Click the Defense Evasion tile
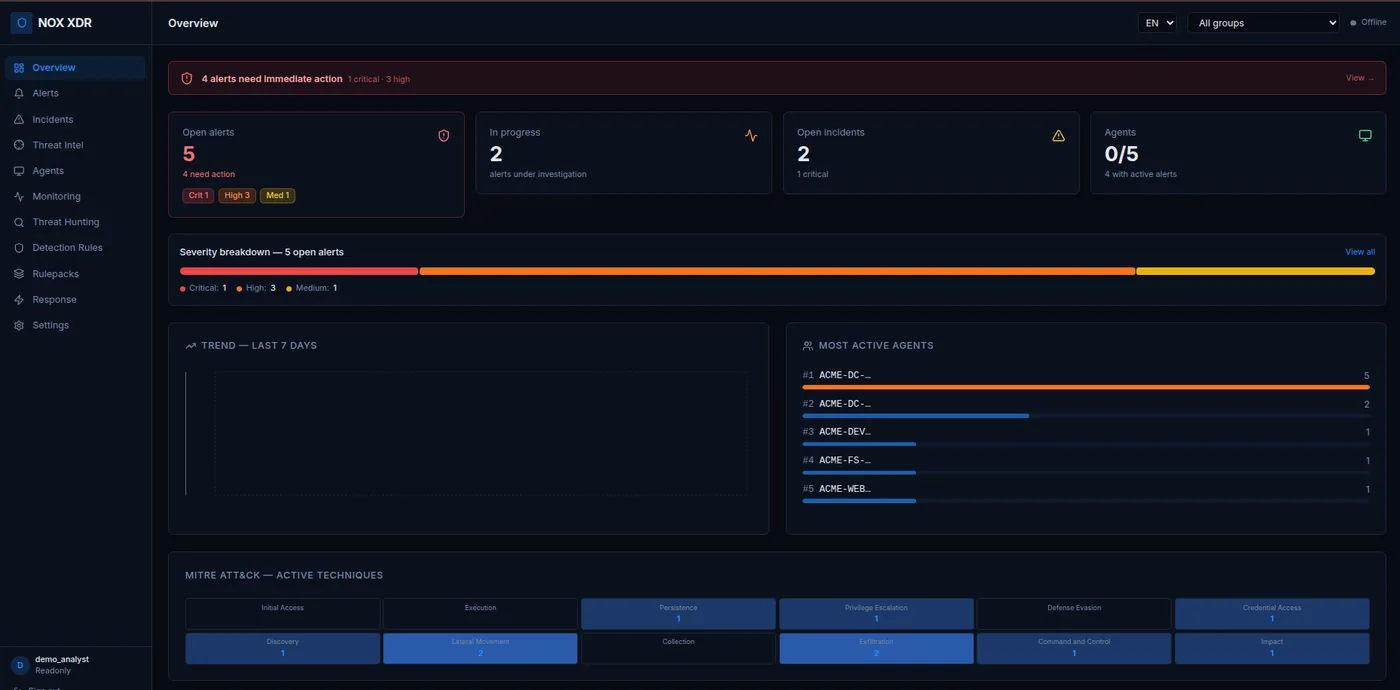This screenshot has width=1400, height=690. (1074, 614)
